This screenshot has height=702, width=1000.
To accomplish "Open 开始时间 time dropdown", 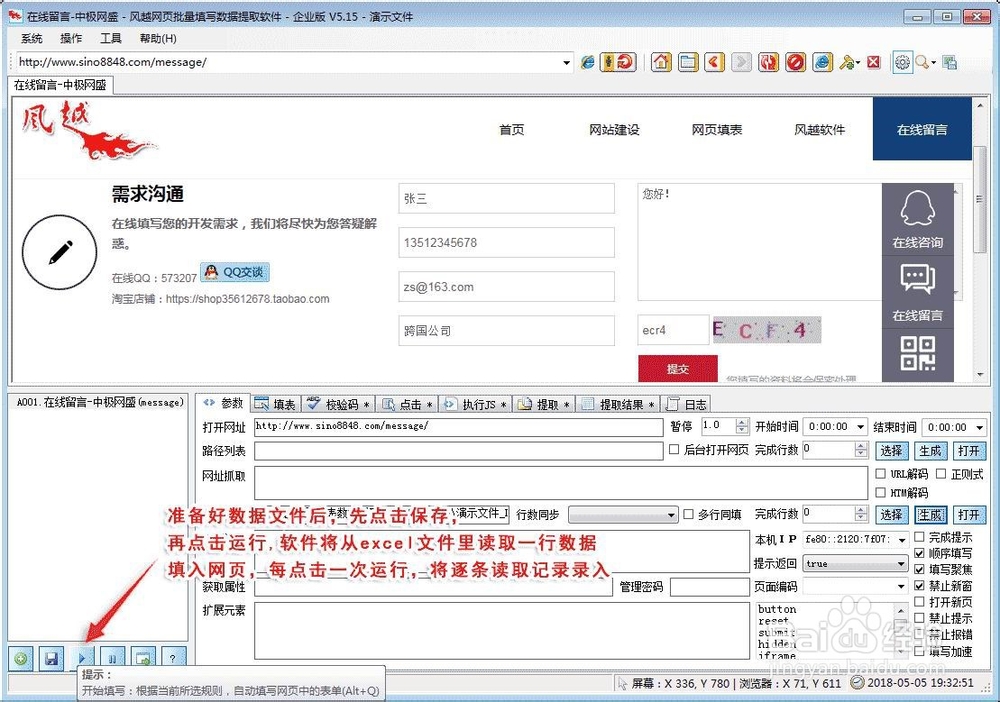I will [861, 427].
